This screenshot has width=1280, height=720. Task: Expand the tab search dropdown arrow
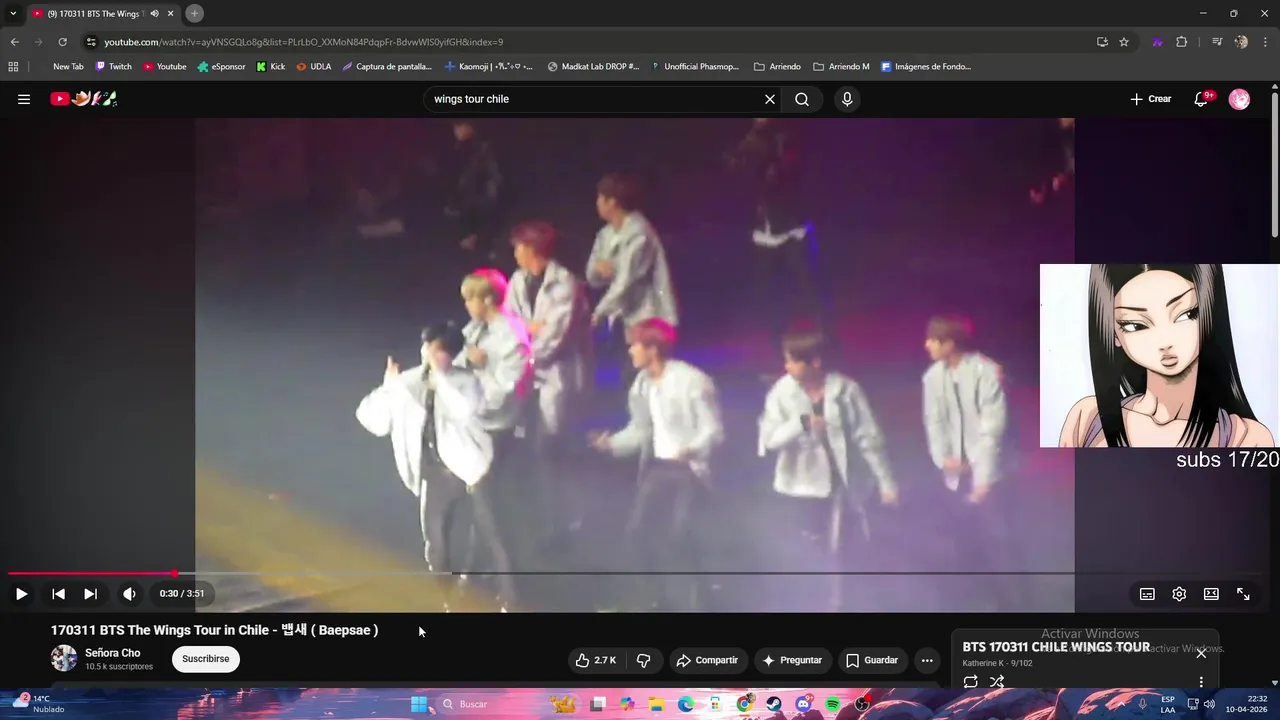(x=13, y=13)
